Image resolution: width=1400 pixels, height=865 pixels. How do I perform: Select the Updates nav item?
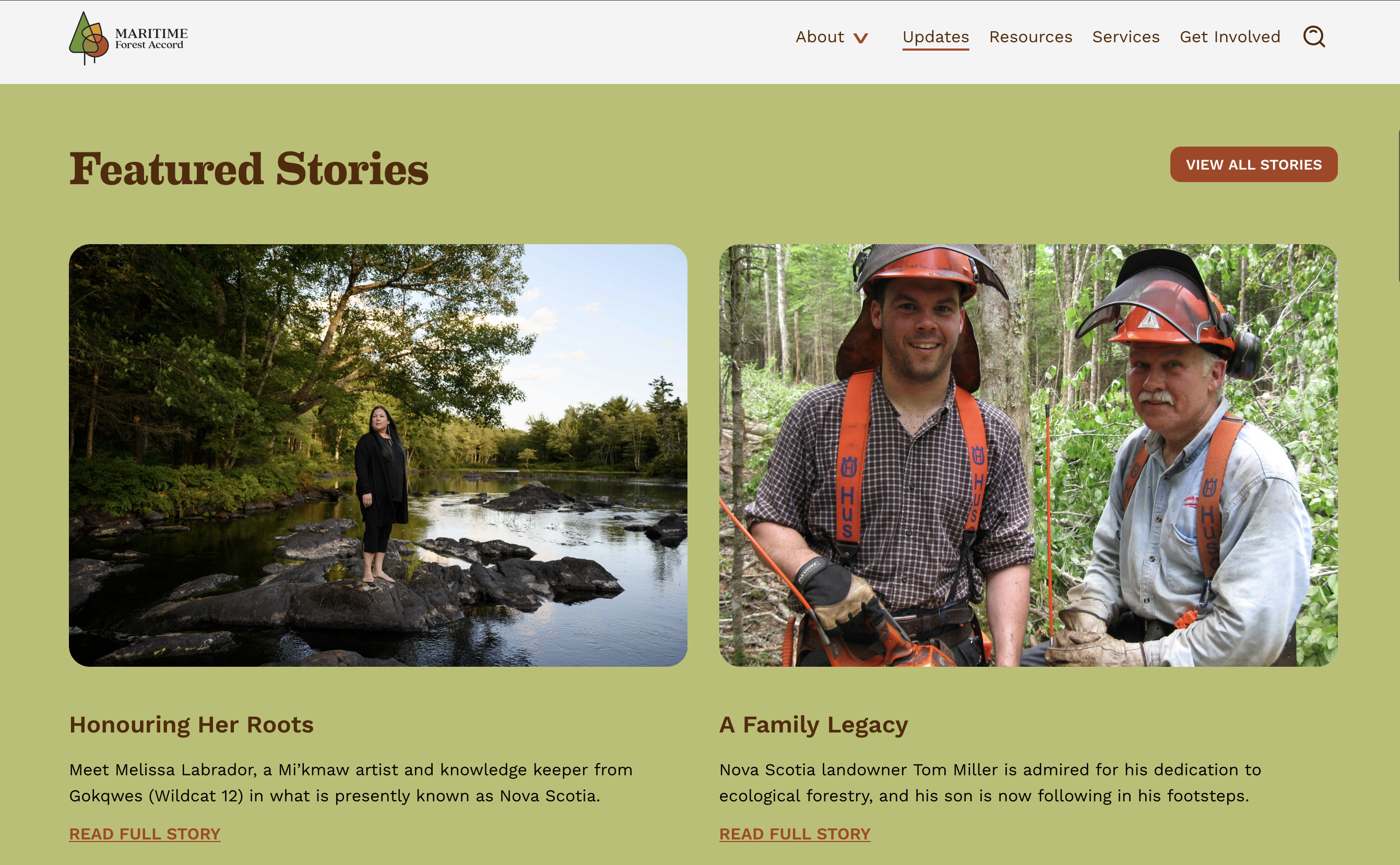pos(936,37)
